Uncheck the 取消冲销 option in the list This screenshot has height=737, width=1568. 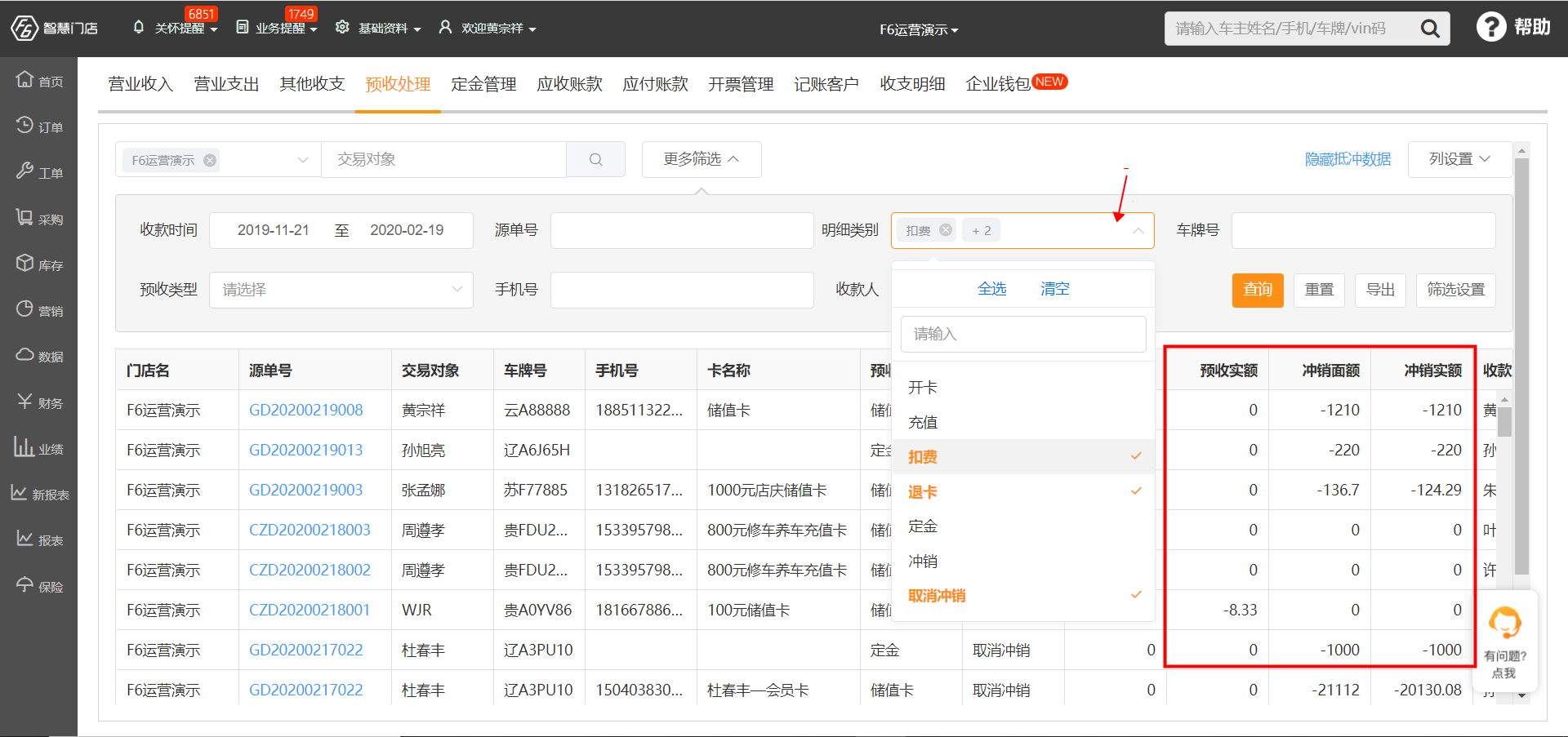pos(1023,596)
